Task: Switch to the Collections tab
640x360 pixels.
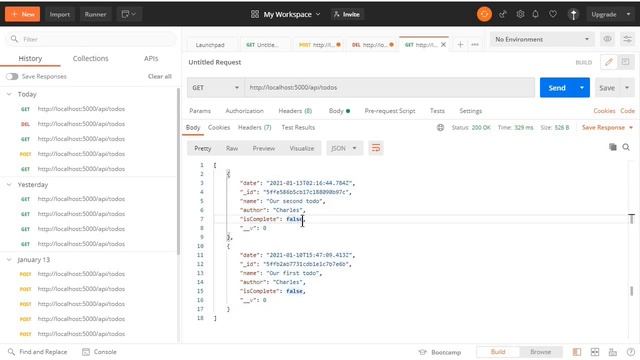Action: (90, 58)
